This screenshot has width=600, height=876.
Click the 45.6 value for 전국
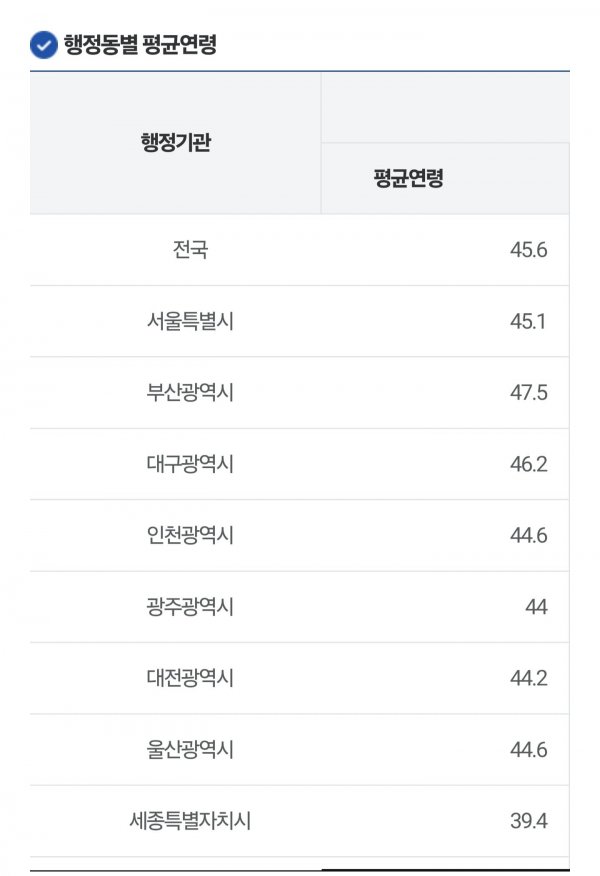click(528, 250)
